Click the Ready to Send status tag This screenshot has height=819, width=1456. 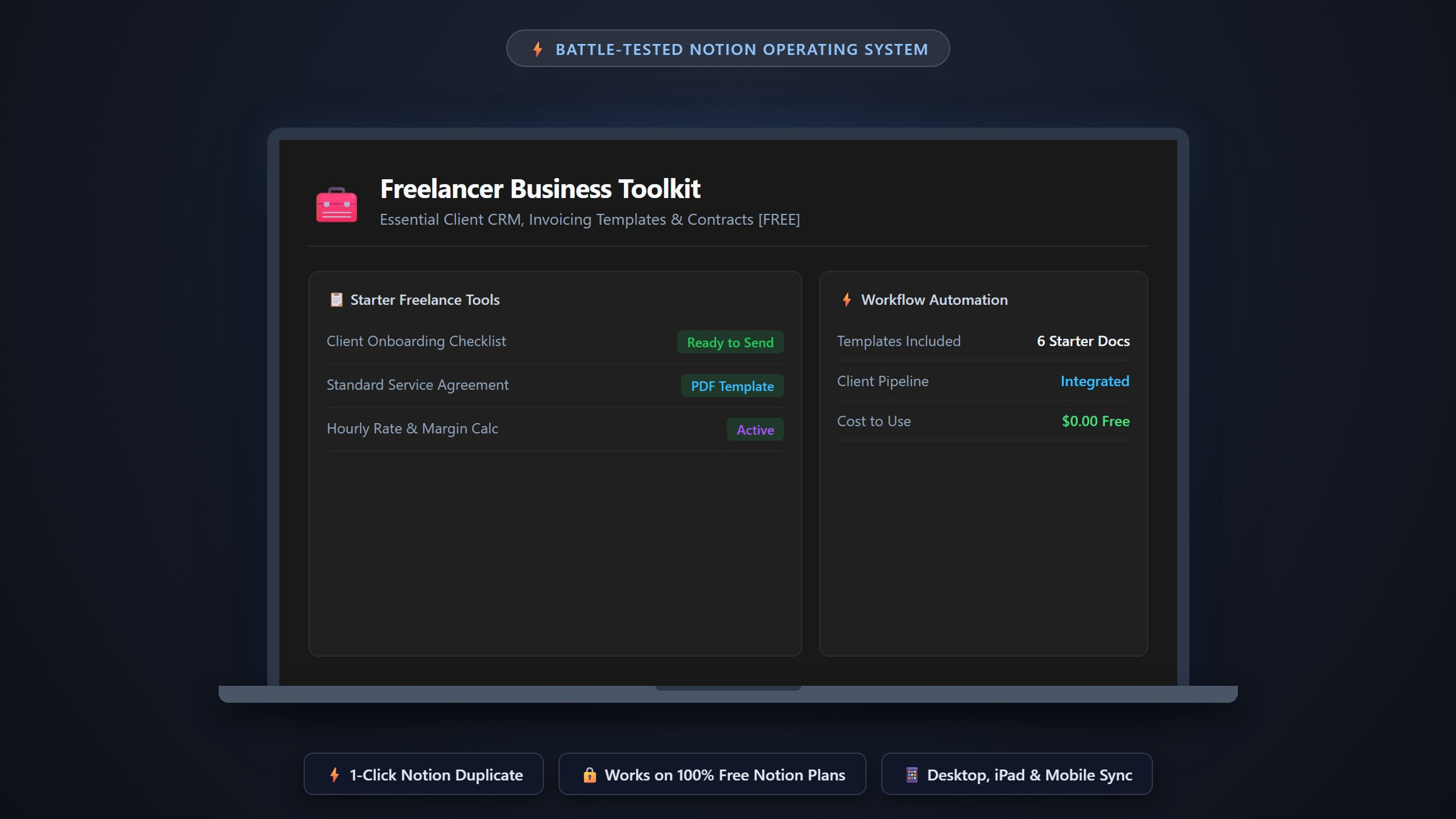coord(730,342)
